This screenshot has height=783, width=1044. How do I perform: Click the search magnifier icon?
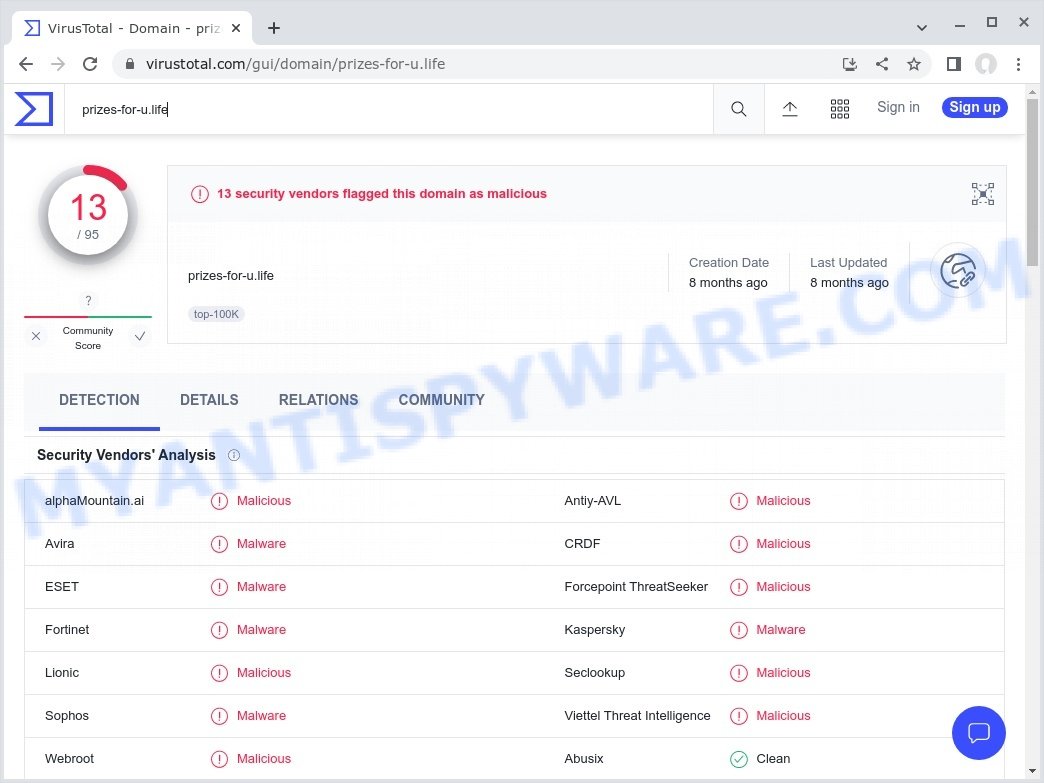[738, 109]
